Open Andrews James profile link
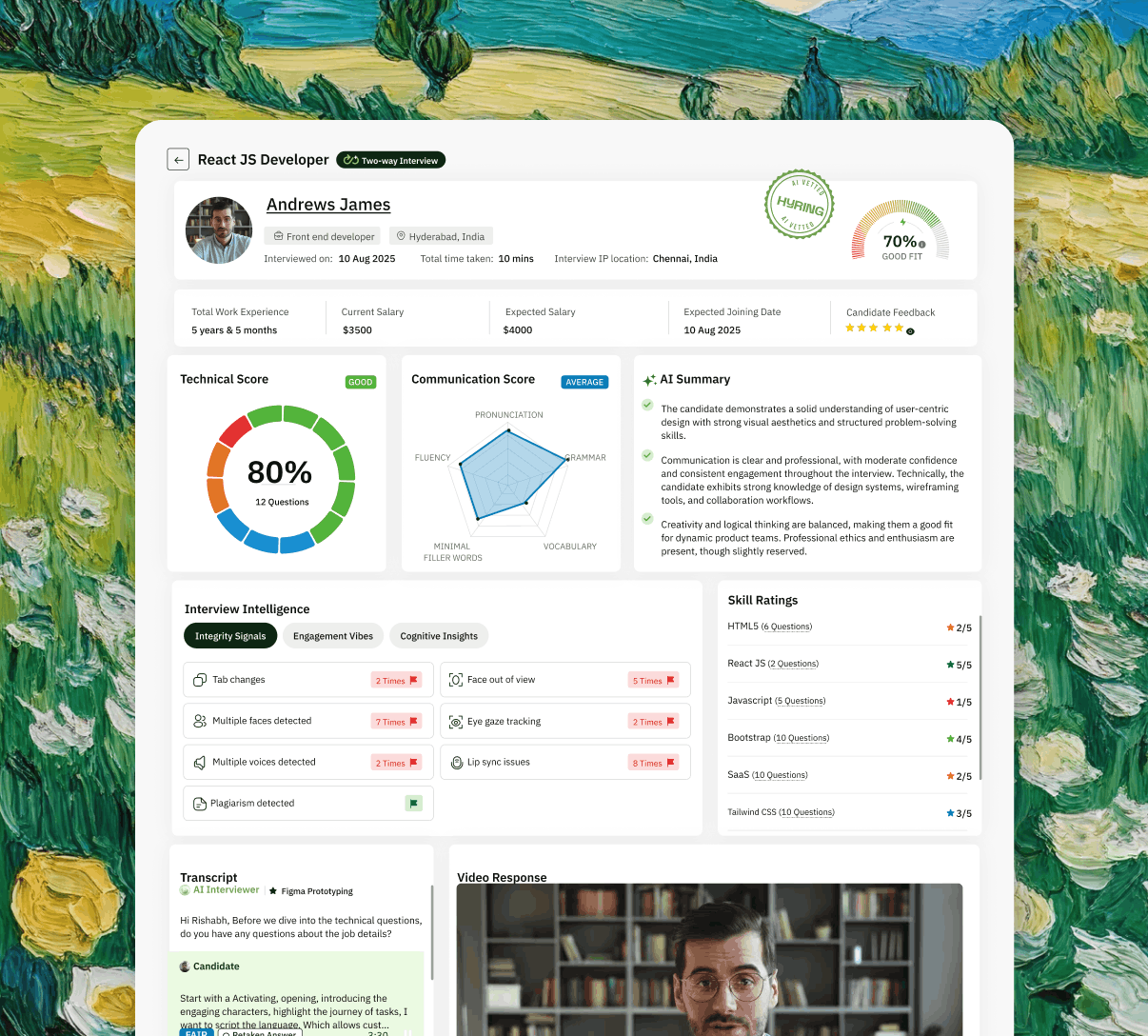1148x1036 pixels. 328,205
